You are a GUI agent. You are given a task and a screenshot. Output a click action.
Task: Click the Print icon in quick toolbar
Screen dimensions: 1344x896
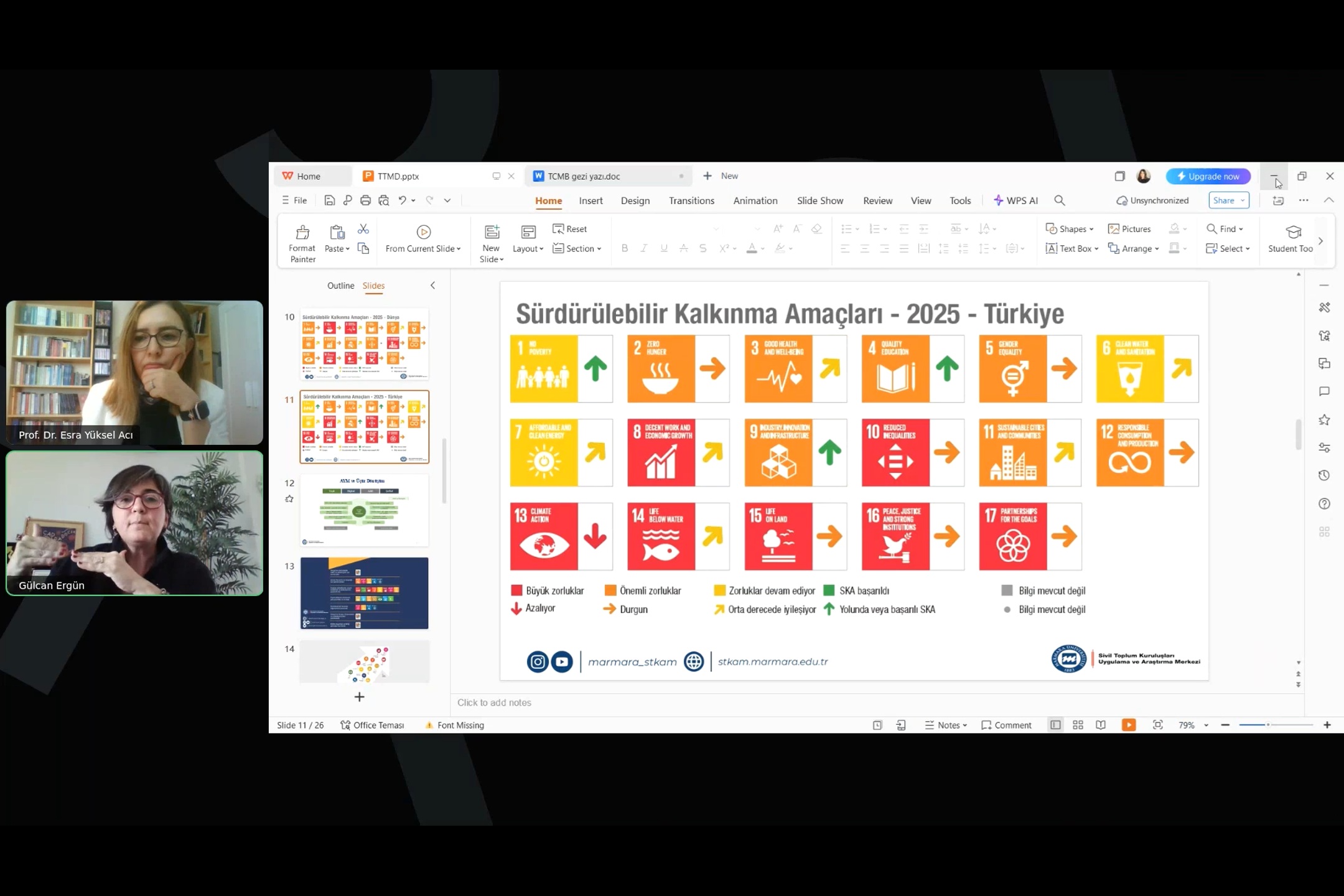pyautogui.click(x=365, y=200)
